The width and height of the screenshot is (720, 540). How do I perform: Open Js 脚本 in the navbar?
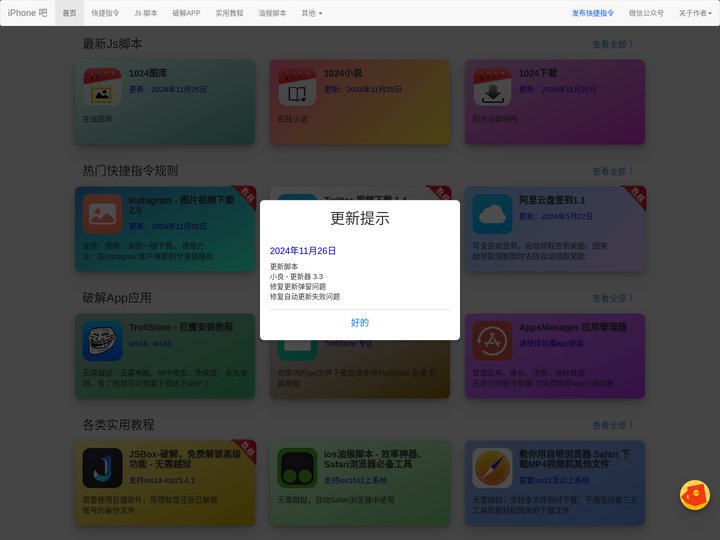click(146, 13)
